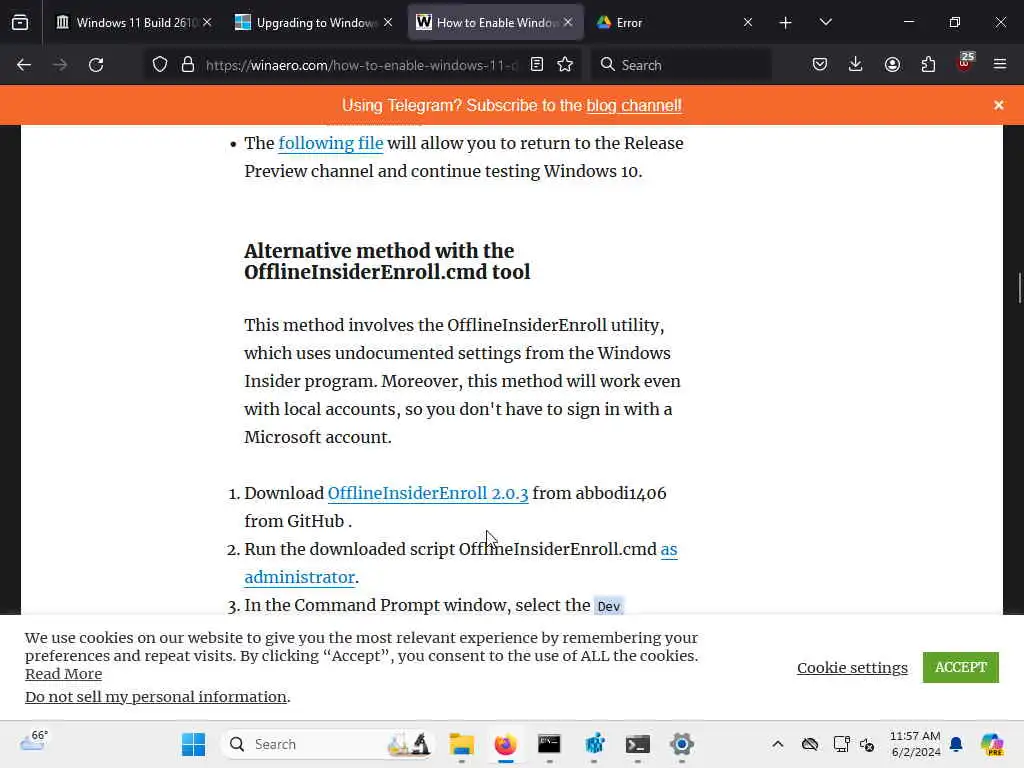The width and height of the screenshot is (1024, 768).
Task: Open the Extensions menu
Action: coord(928,65)
